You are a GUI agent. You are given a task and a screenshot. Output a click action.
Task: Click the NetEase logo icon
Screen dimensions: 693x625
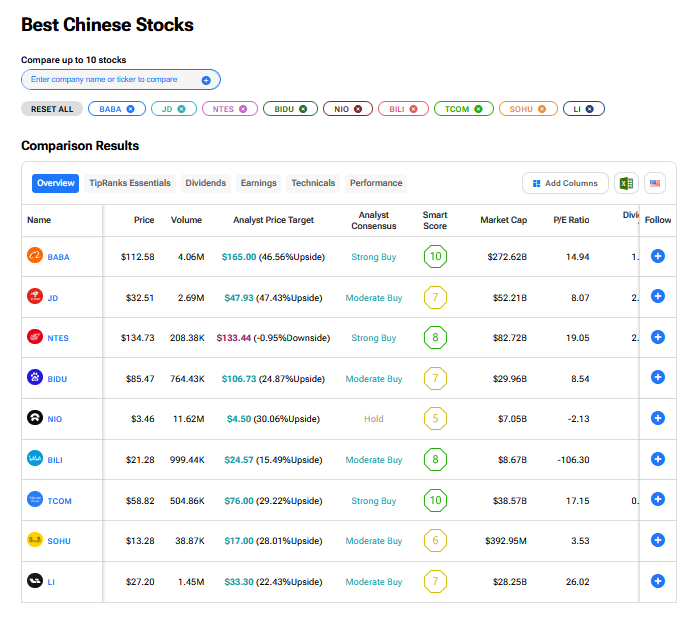[x=35, y=336]
